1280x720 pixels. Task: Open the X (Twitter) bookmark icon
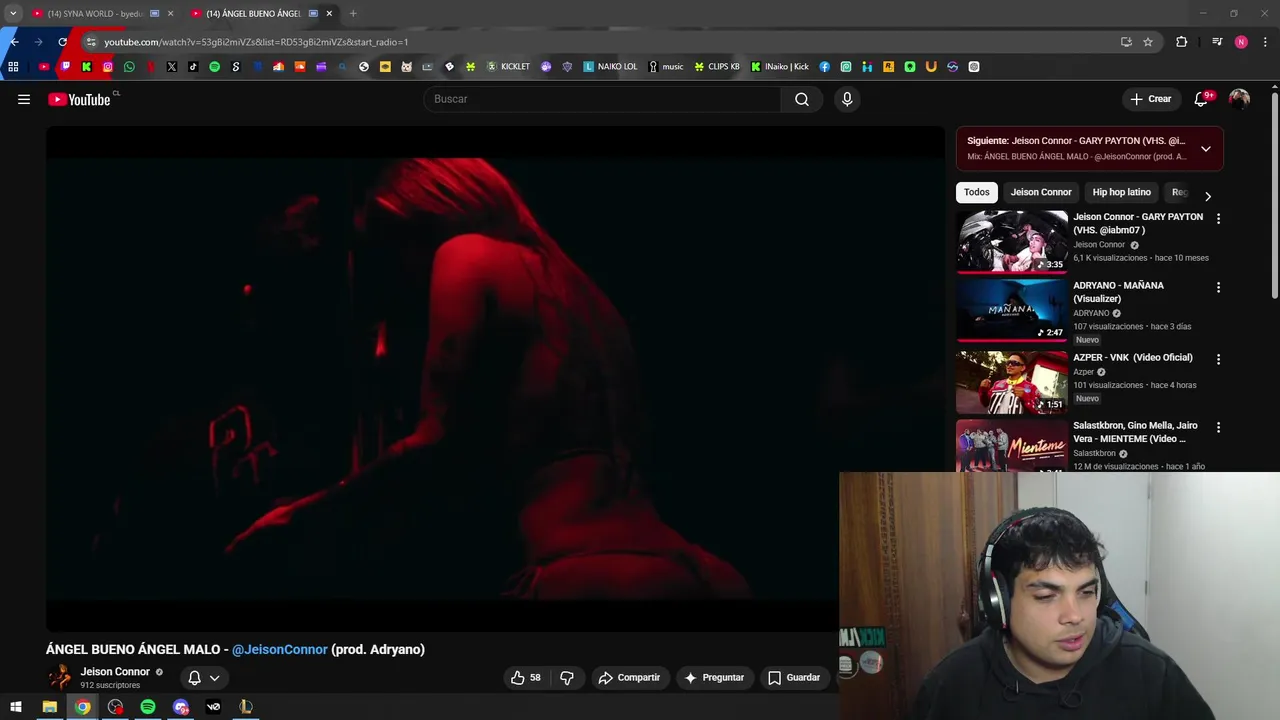(x=172, y=67)
